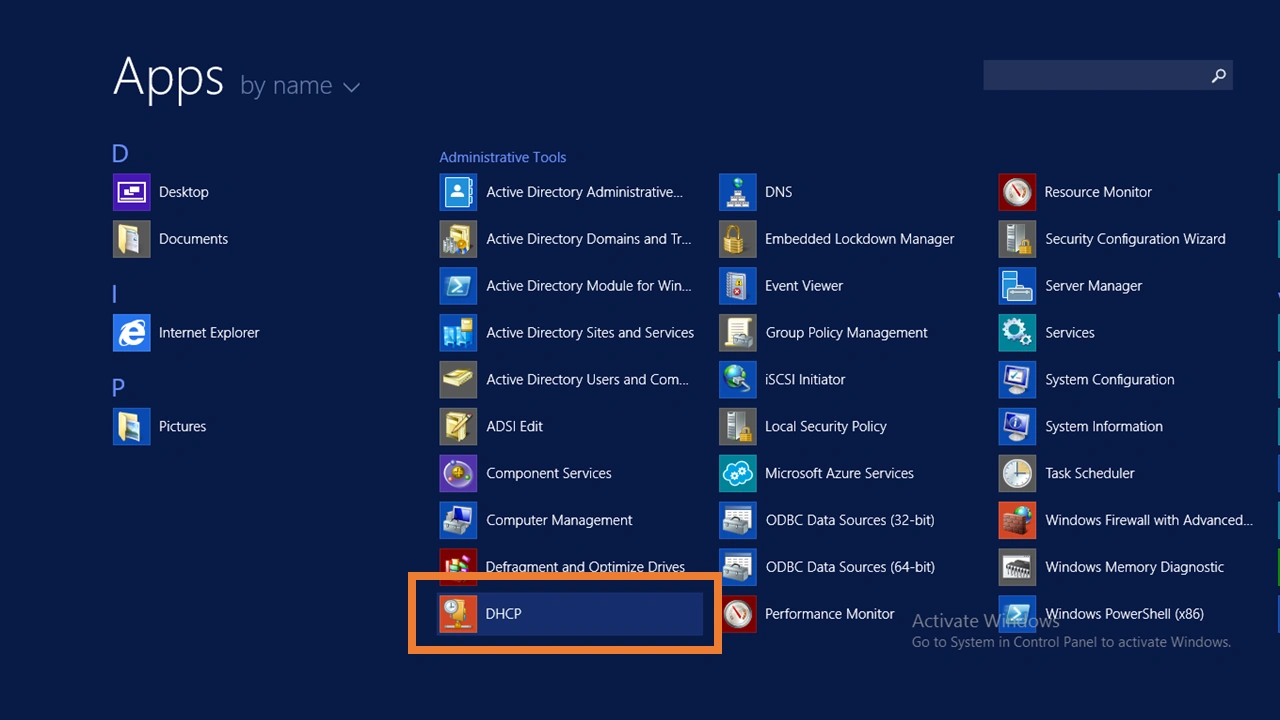Viewport: 1280px width, 720px height.
Task: Click the search magnifier icon
Action: pyautogui.click(x=1218, y=75)
